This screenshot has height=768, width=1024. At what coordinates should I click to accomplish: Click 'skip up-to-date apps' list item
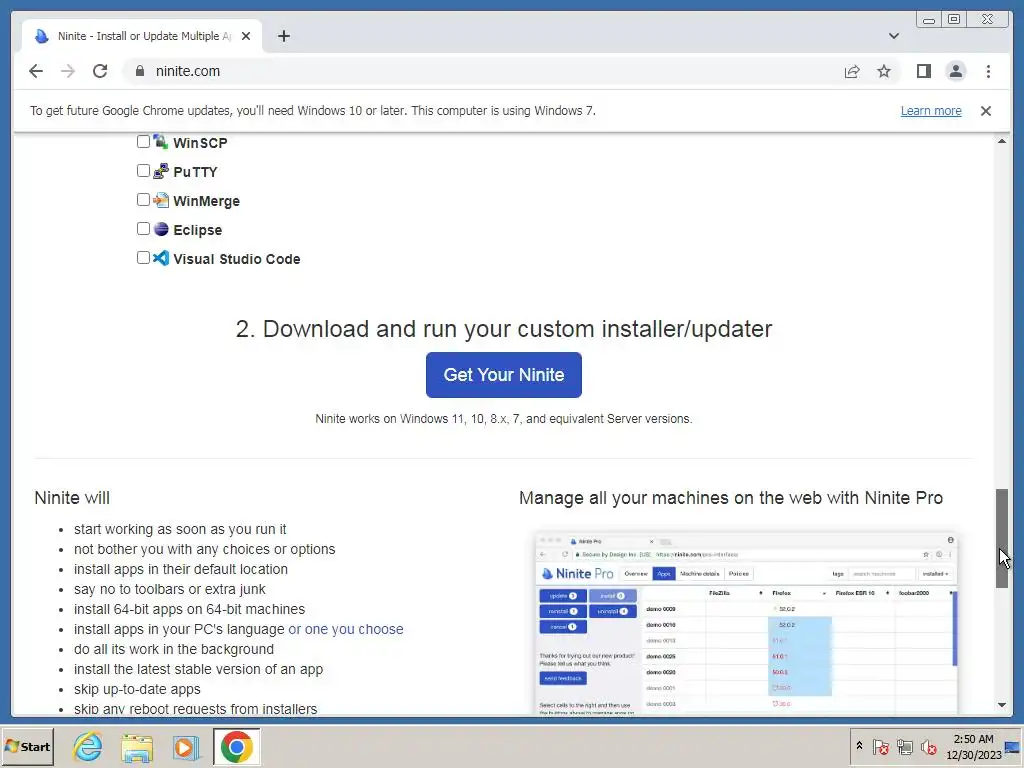point(137,689)
